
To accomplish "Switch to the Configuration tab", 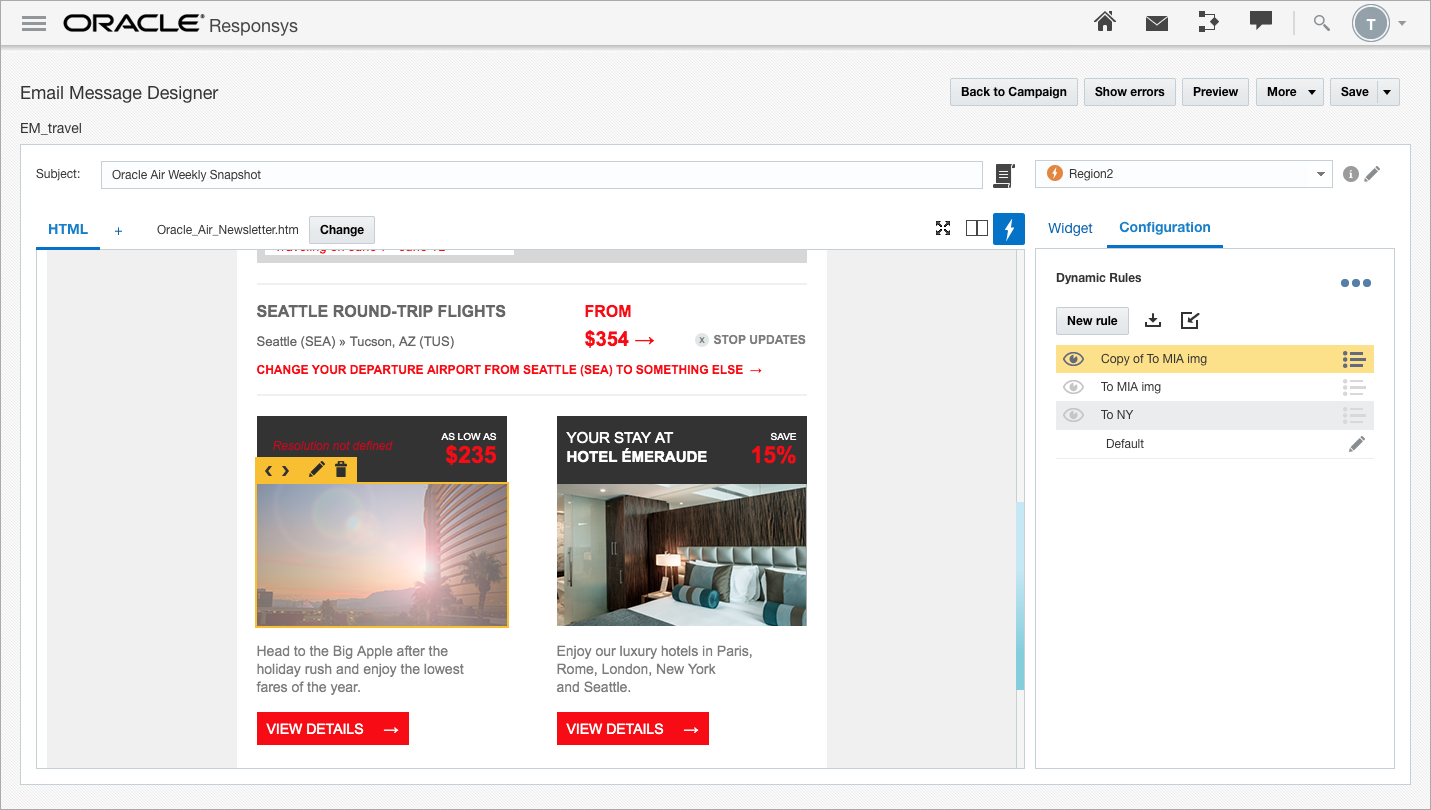I will click(1165, 228).
